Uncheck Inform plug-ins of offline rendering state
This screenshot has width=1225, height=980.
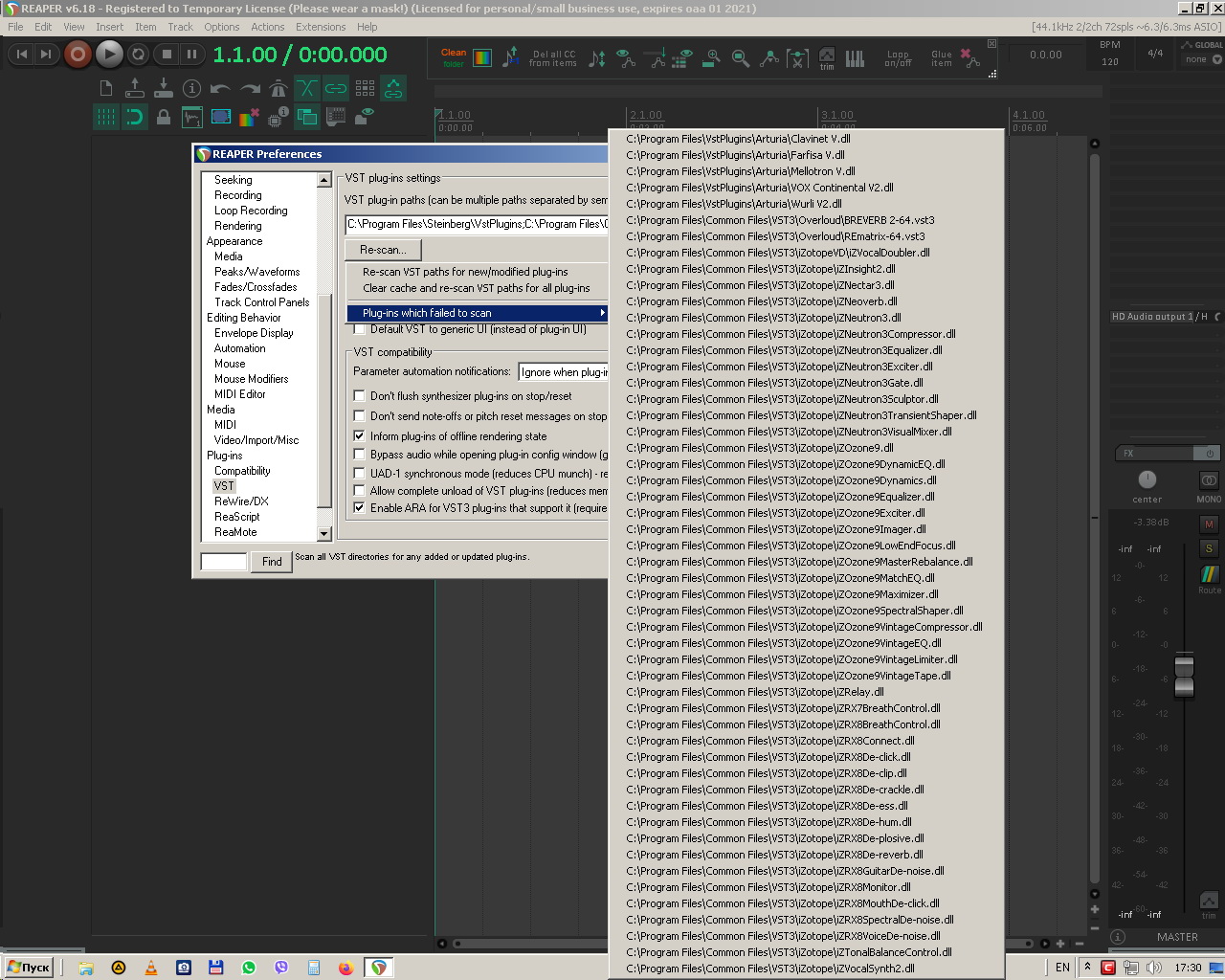pyautogui.click(x=360, y=436)
